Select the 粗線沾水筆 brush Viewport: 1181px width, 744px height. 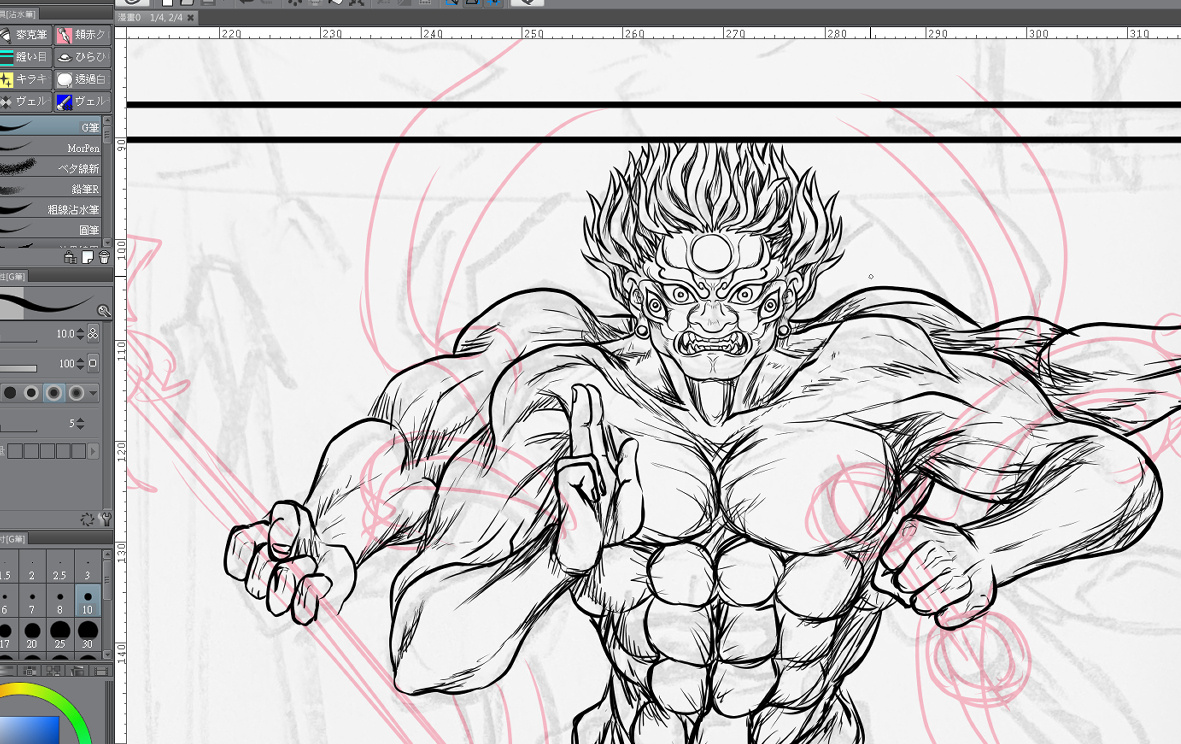[50, 209]
